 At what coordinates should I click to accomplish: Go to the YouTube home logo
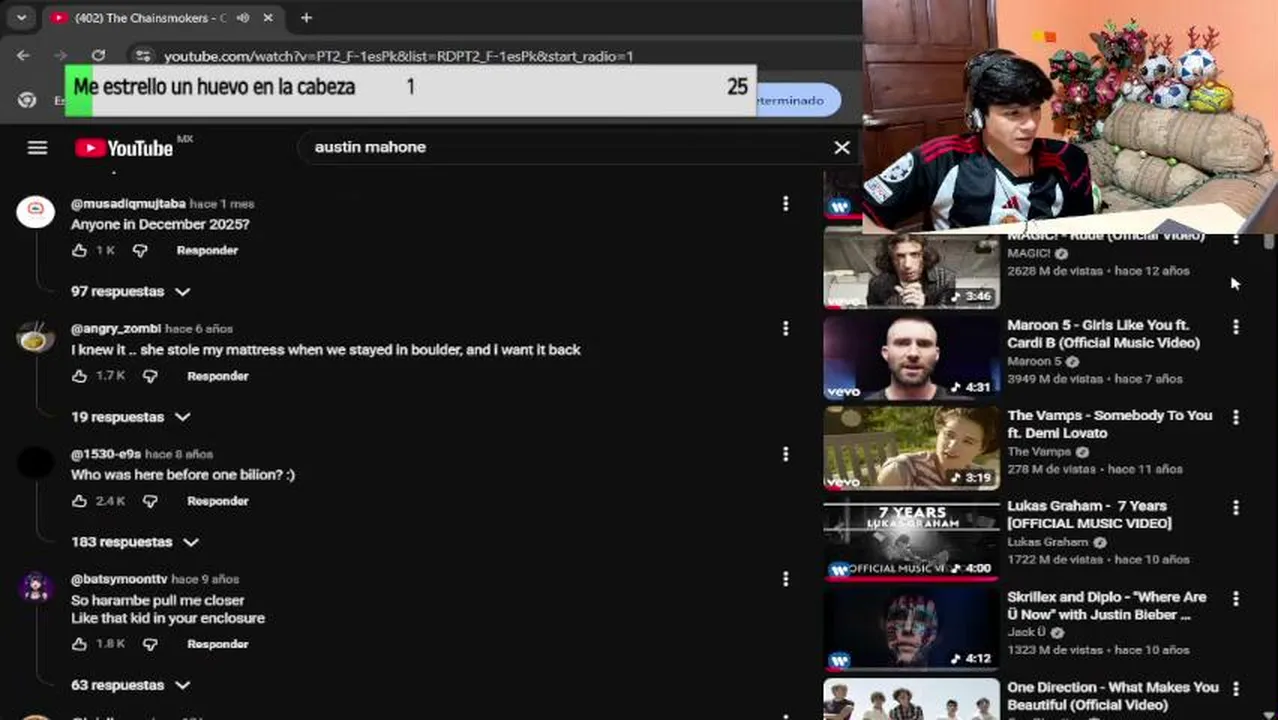click(x=124, y=148)
